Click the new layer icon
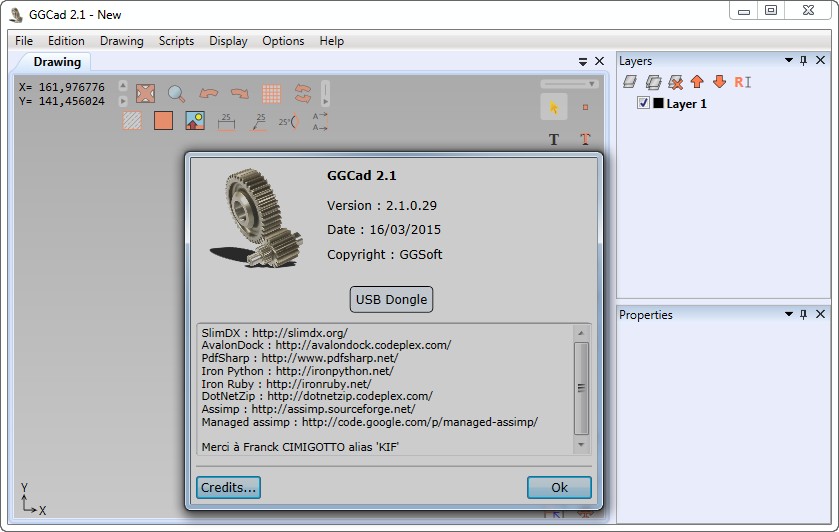The image size is (839, 532). coord(630,82)
